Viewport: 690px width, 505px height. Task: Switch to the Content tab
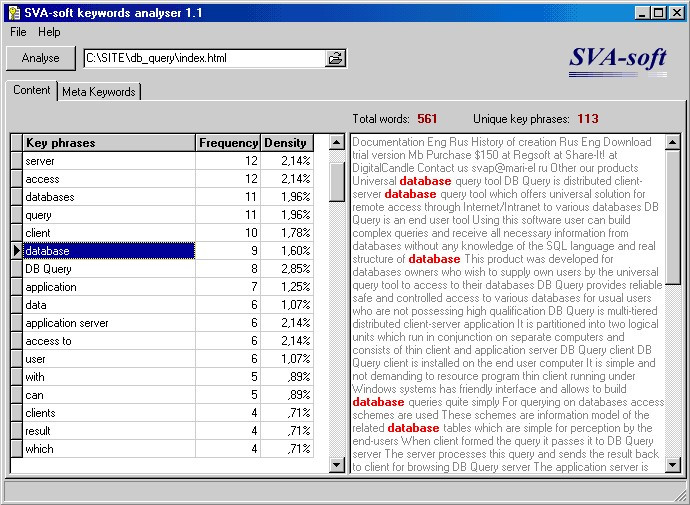[x=31, y=90]
